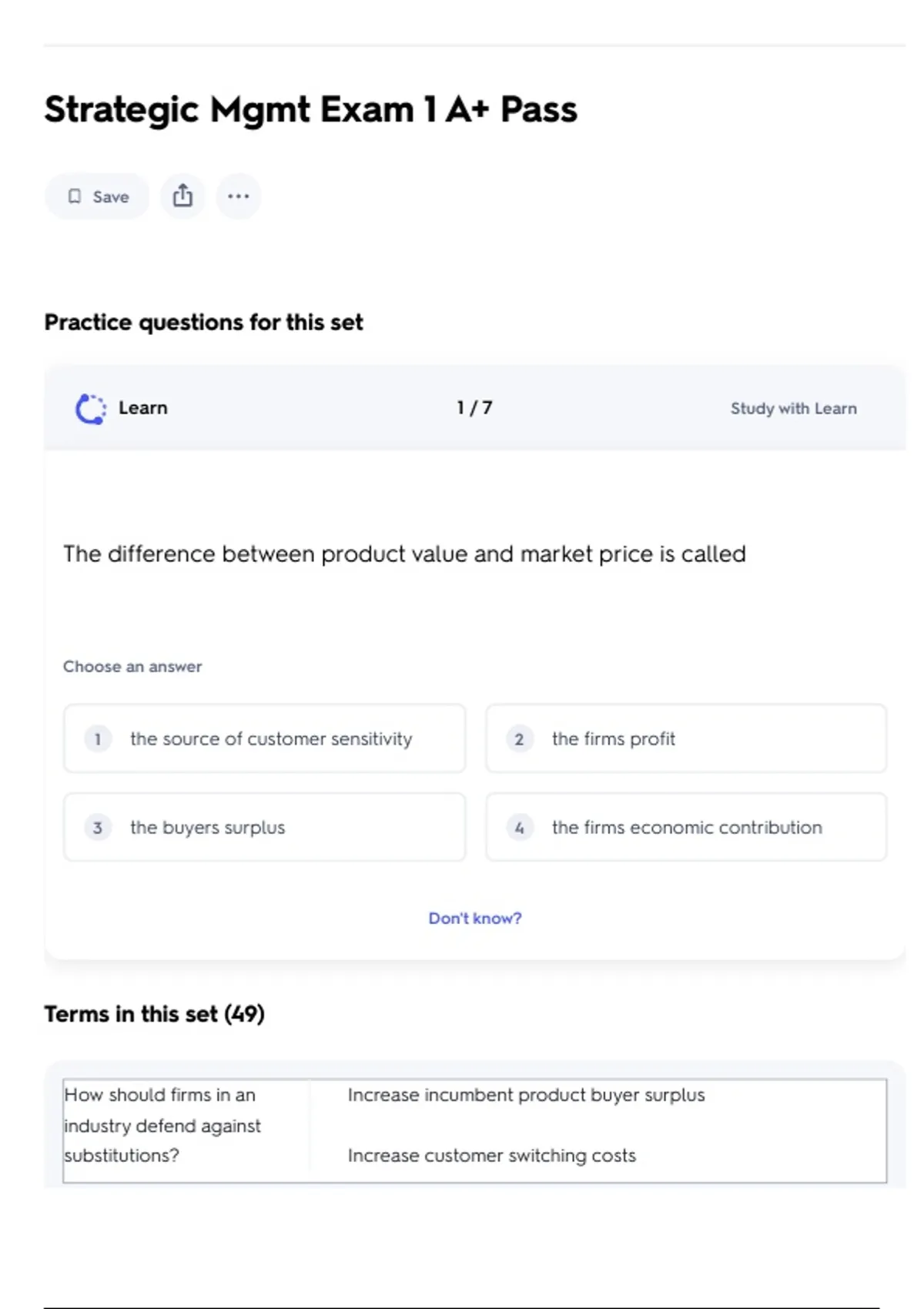Click the "Don't know?" link
924x1309 pixels.
475,918
